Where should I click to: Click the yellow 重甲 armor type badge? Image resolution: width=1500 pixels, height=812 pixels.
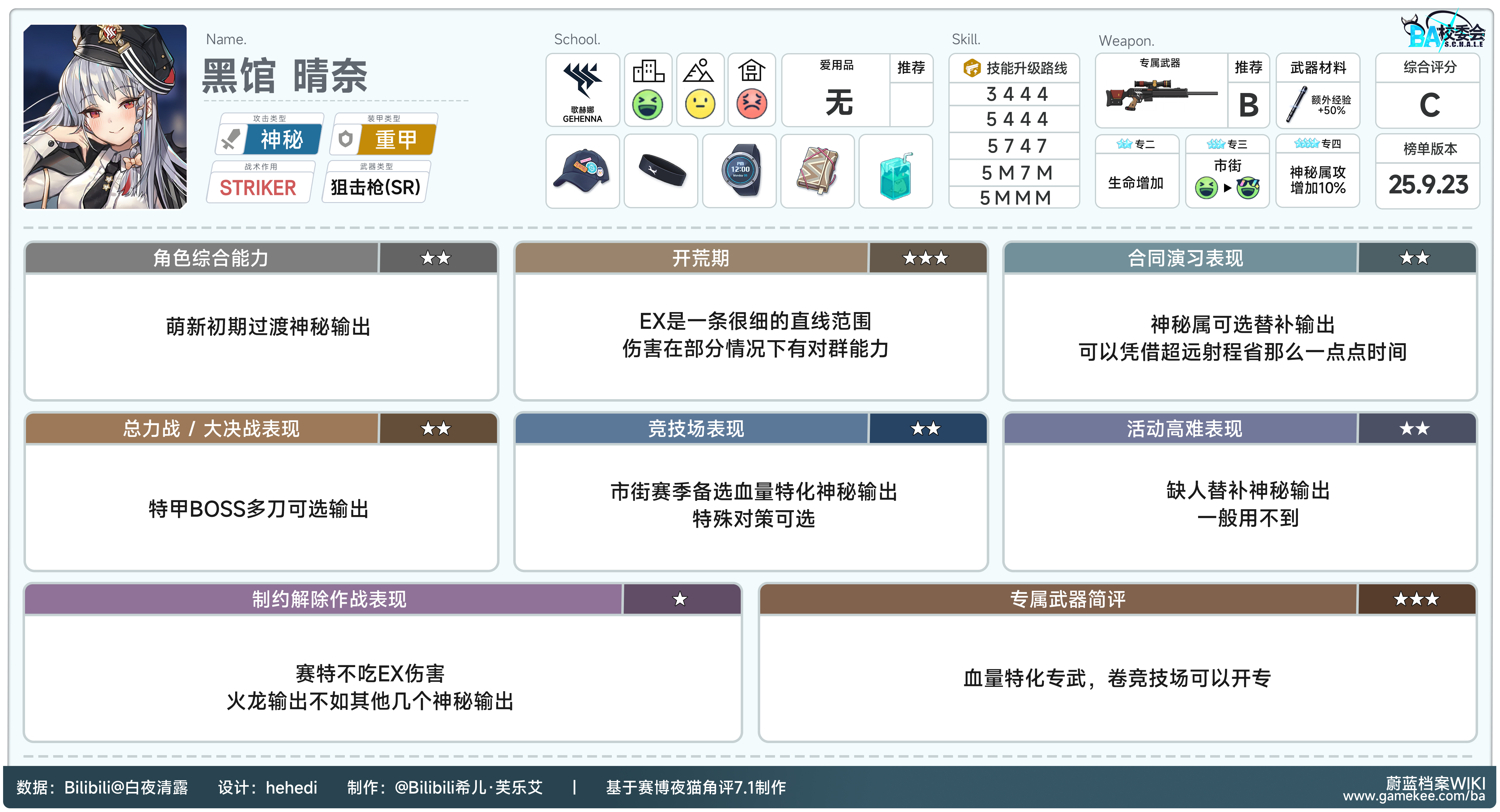click(396, 140)
